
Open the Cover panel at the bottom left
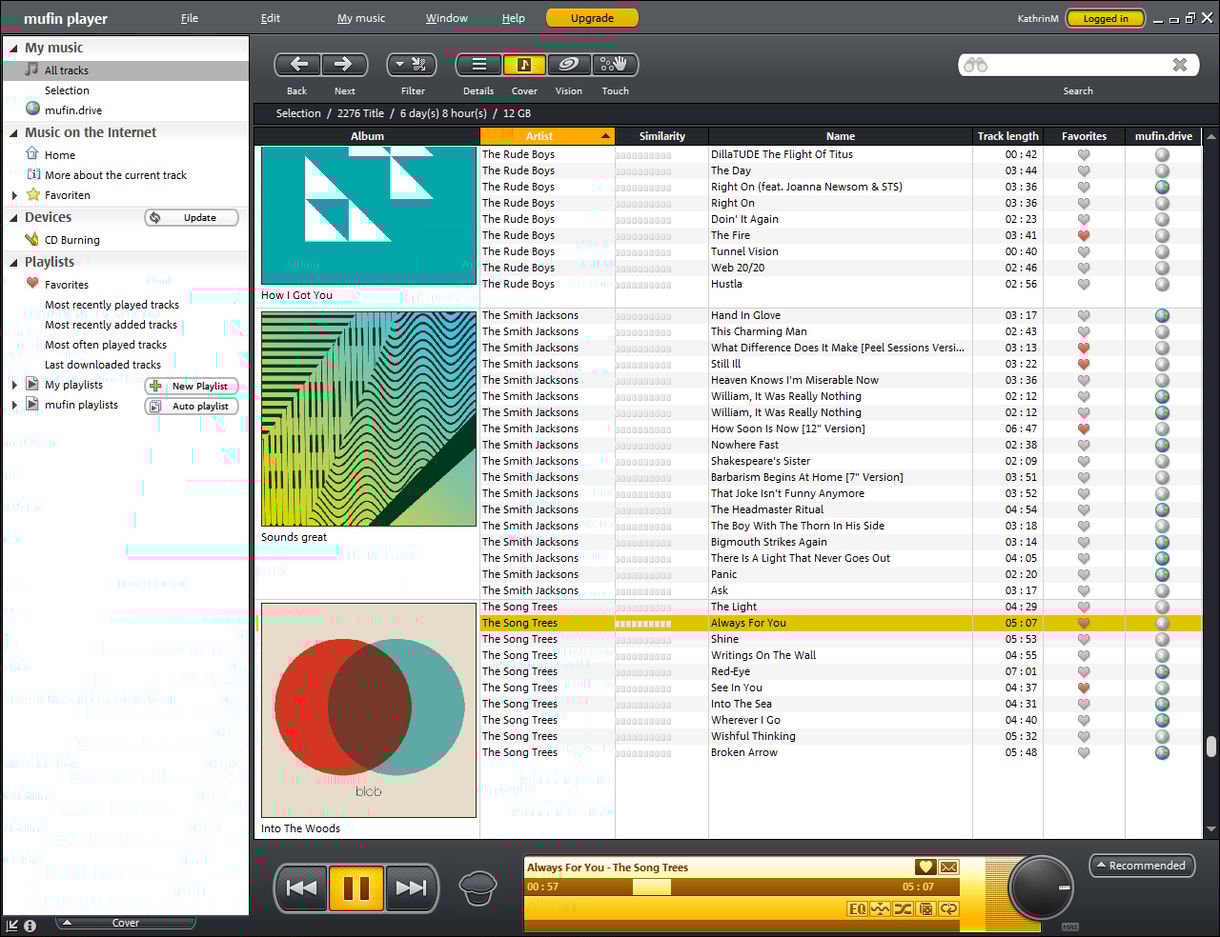[125, 923]
